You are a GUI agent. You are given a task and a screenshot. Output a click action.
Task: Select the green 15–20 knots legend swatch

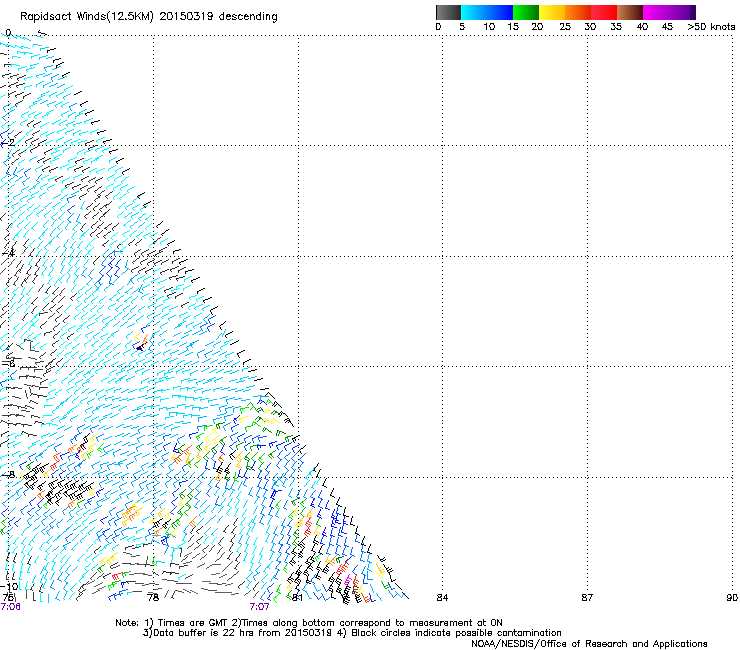[x=526, y=12]
